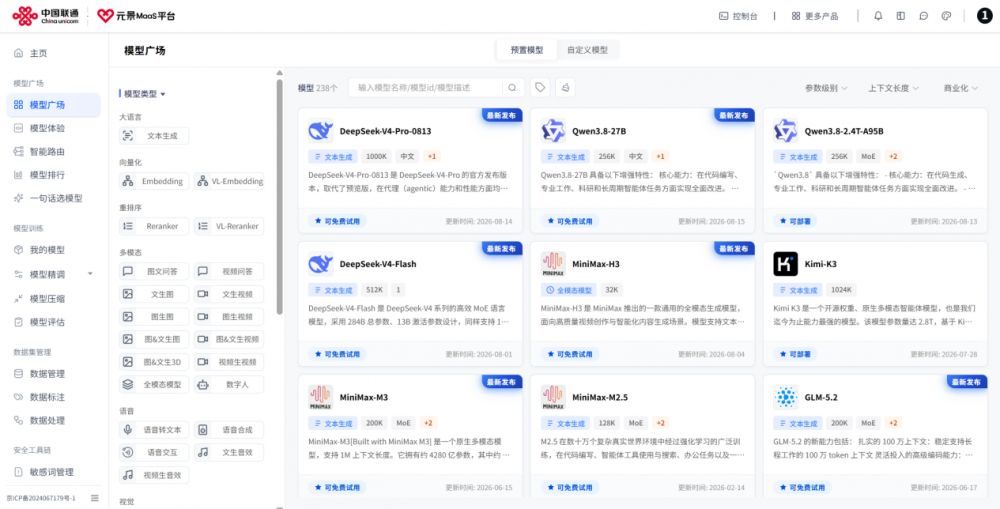Collapse the 模型类型 filter section

tap(145, 94)
